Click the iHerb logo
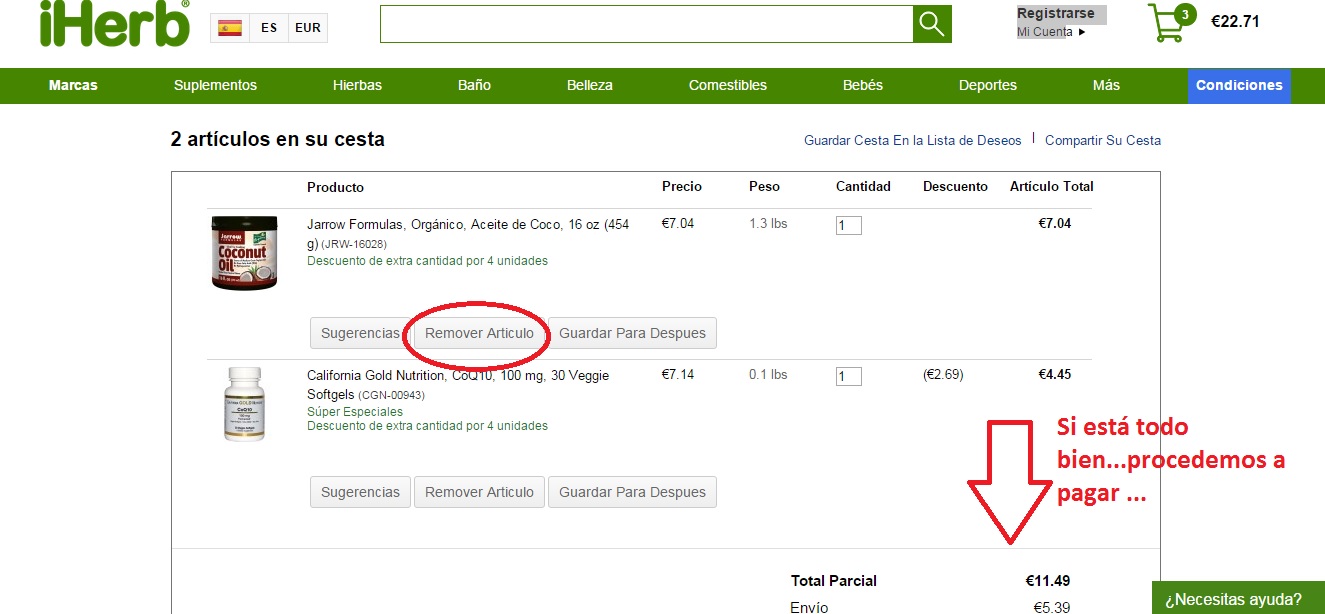This screenshot has width=1325, height=614. [115, 23]
